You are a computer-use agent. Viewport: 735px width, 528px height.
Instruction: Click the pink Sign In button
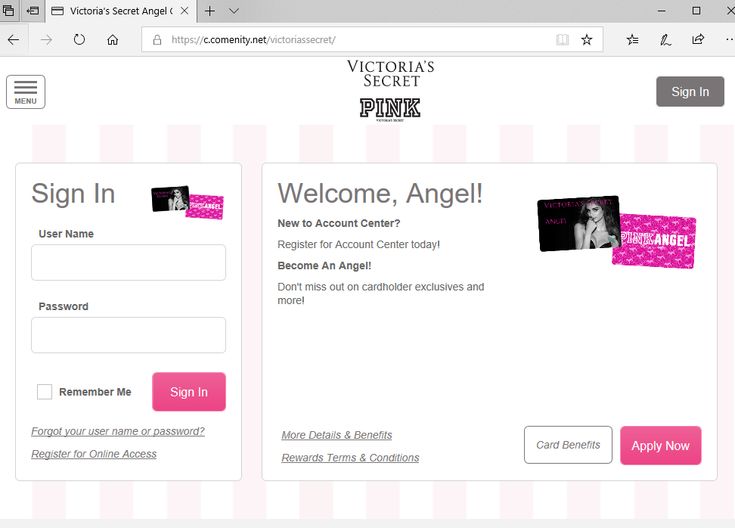(x=189, y=392)
